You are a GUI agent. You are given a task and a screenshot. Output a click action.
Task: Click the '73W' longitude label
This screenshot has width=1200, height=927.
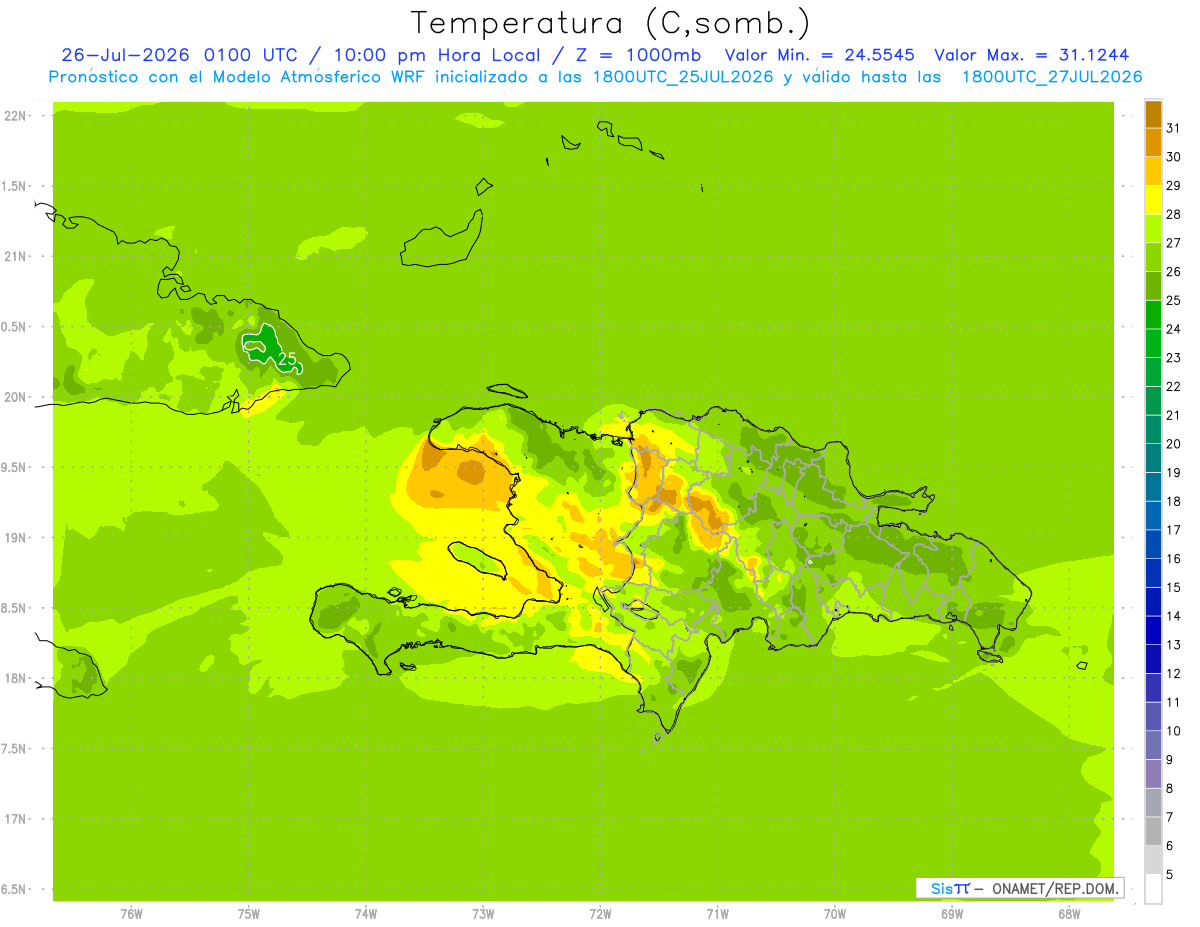[483, 914]
